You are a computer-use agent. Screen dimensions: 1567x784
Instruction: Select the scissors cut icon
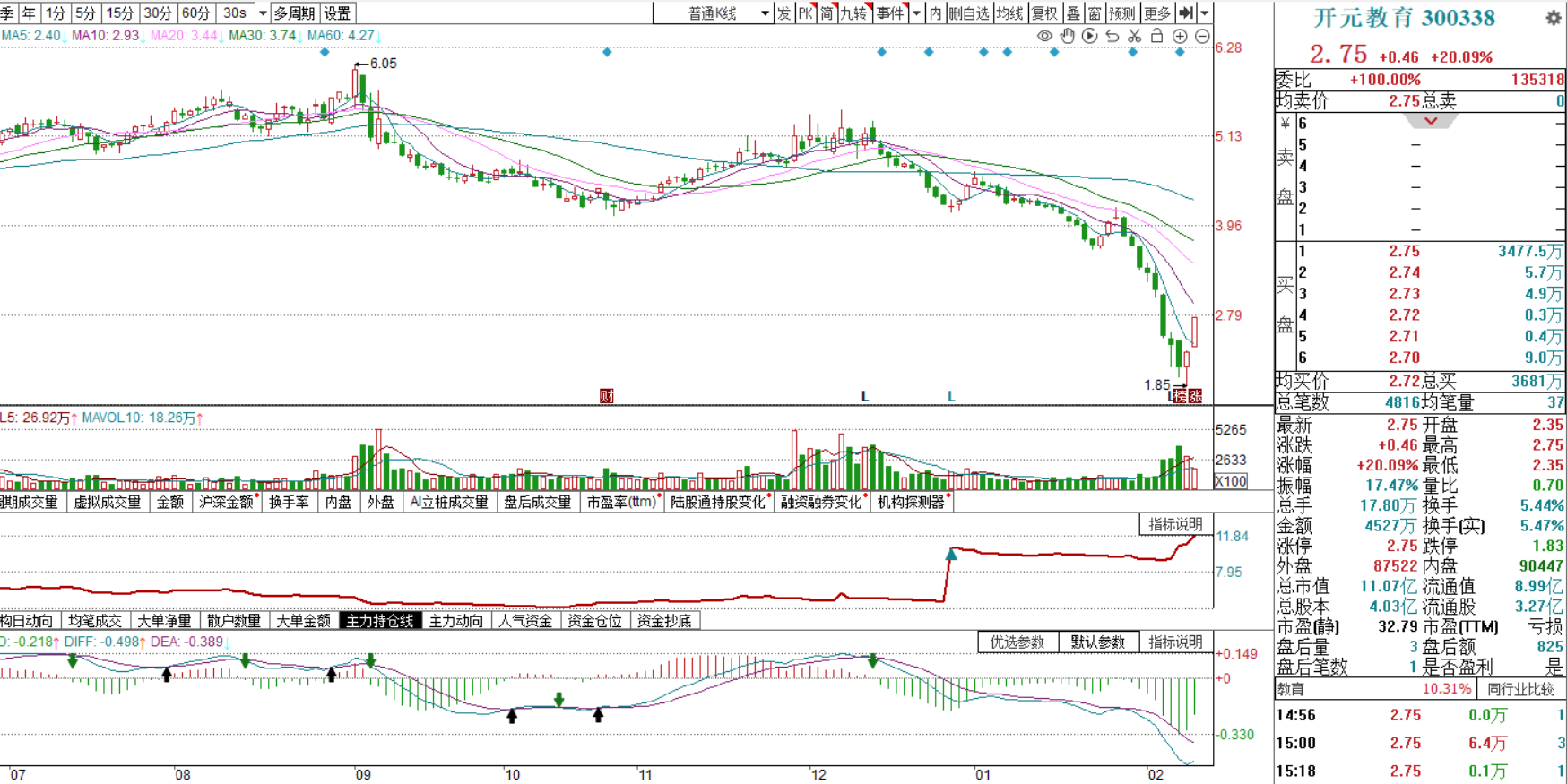tap(1134, 36)
